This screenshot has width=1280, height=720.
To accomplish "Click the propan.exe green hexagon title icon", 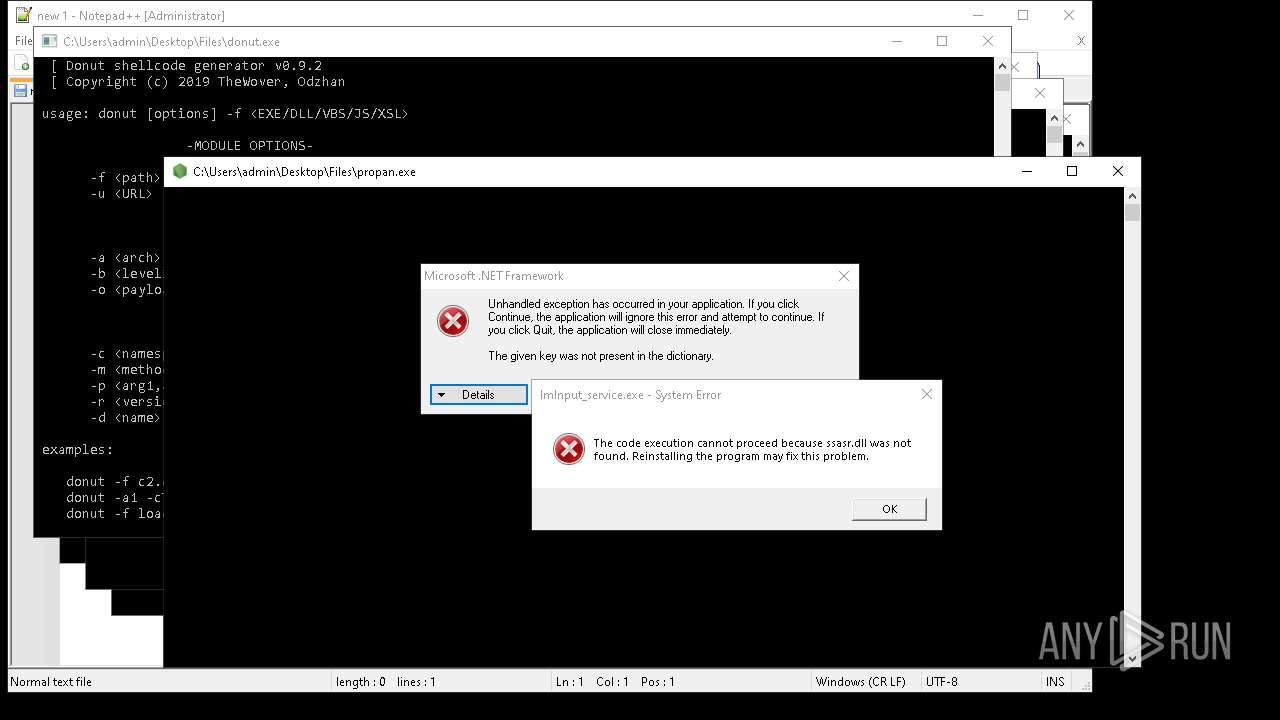I will click(x=180, y=171).
